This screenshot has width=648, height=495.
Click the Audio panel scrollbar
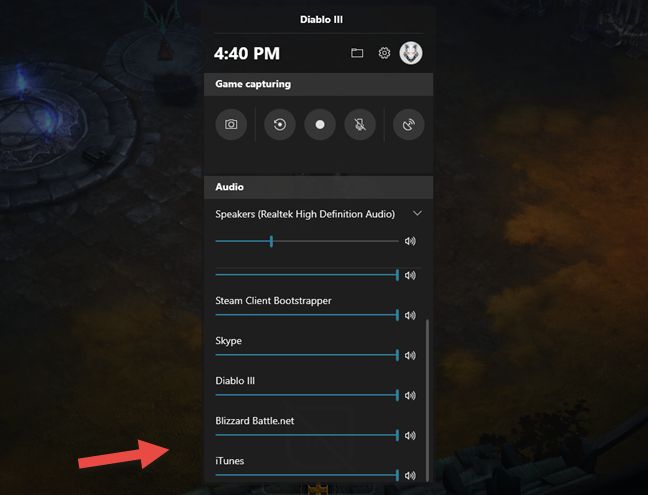[427, 400]
